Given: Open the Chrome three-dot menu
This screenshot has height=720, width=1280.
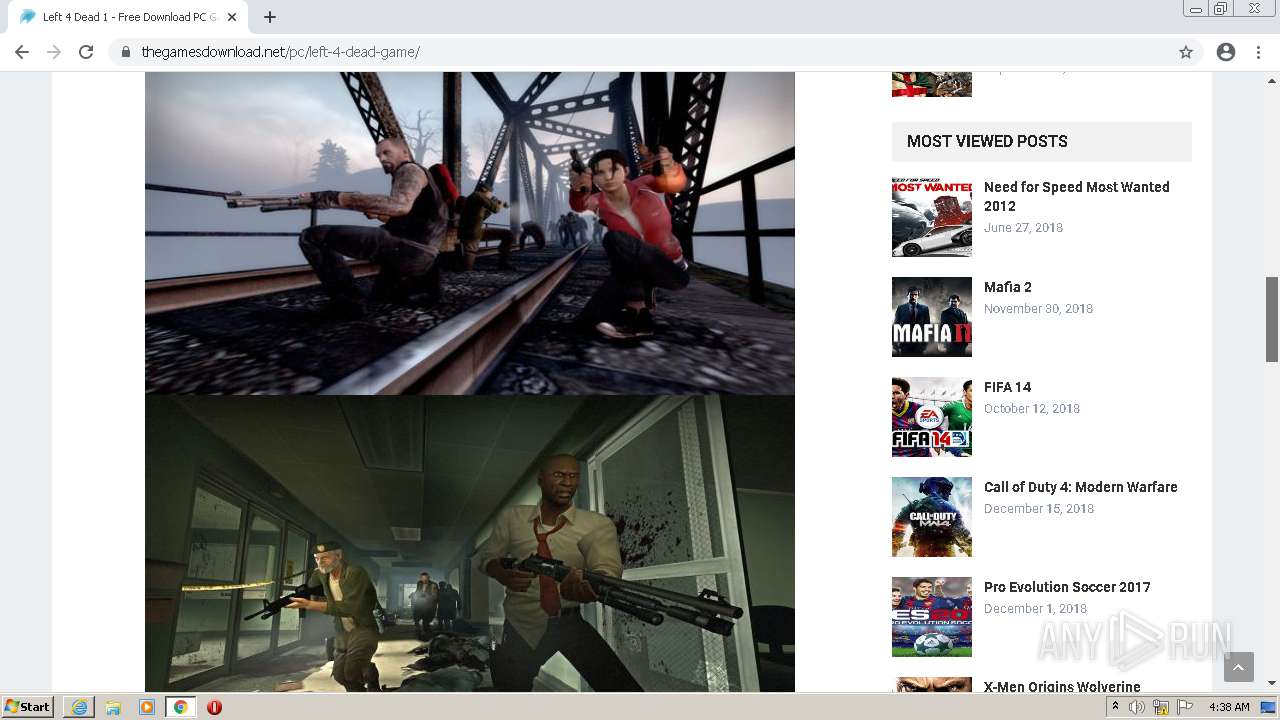Looking at the screenshot, I should 1258,52.
